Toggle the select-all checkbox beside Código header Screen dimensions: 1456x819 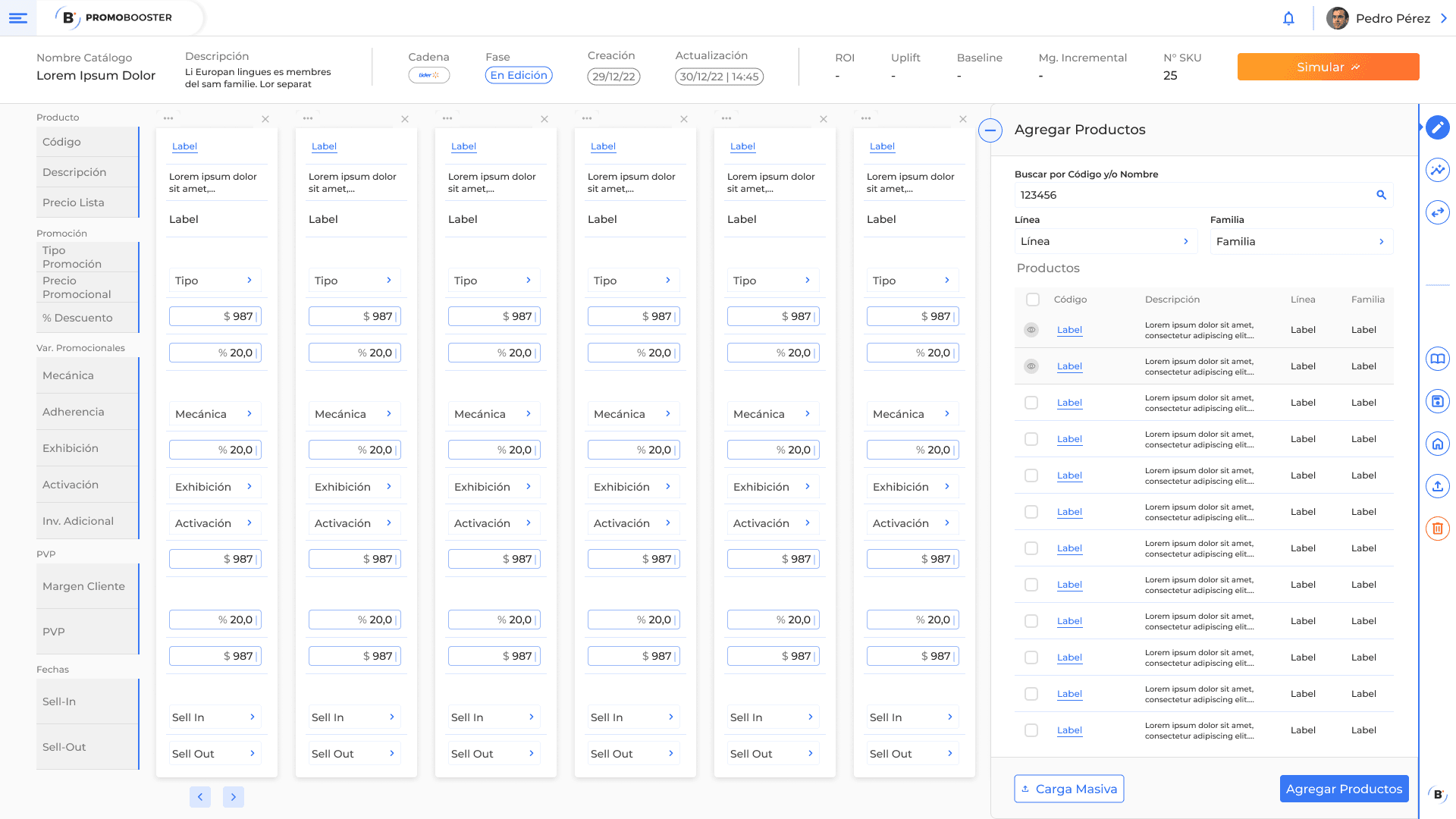(x=1033, y=300)
